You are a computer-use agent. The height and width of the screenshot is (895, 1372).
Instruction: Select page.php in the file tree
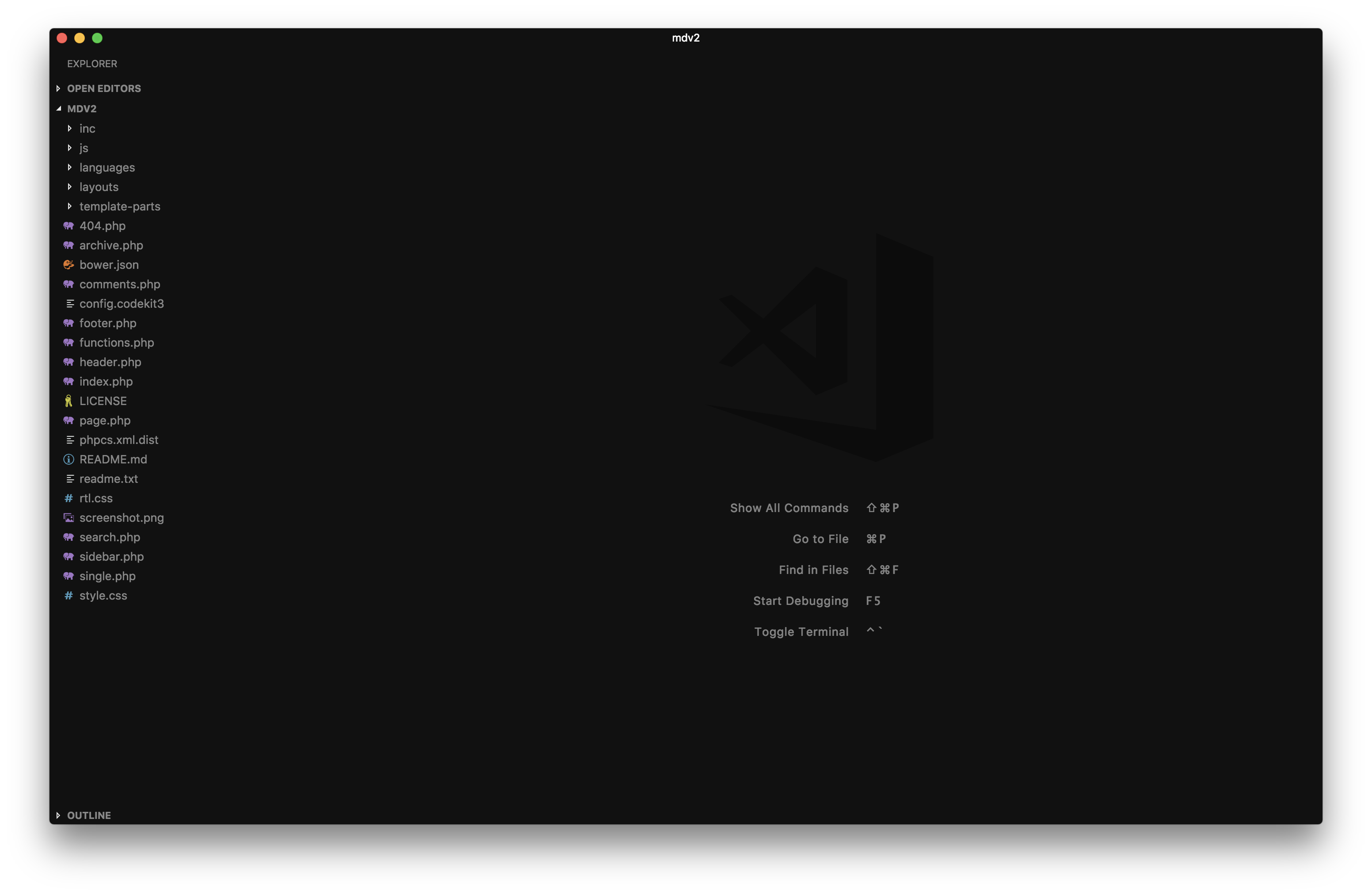coord(105,421)
